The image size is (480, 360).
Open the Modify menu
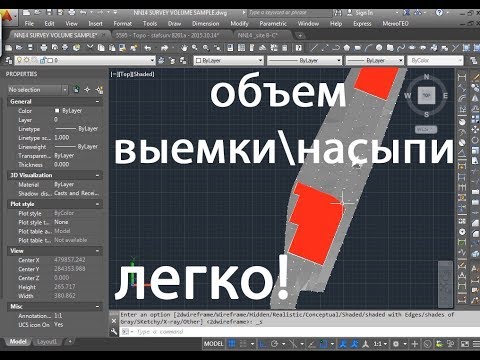(x=239, y=24)
